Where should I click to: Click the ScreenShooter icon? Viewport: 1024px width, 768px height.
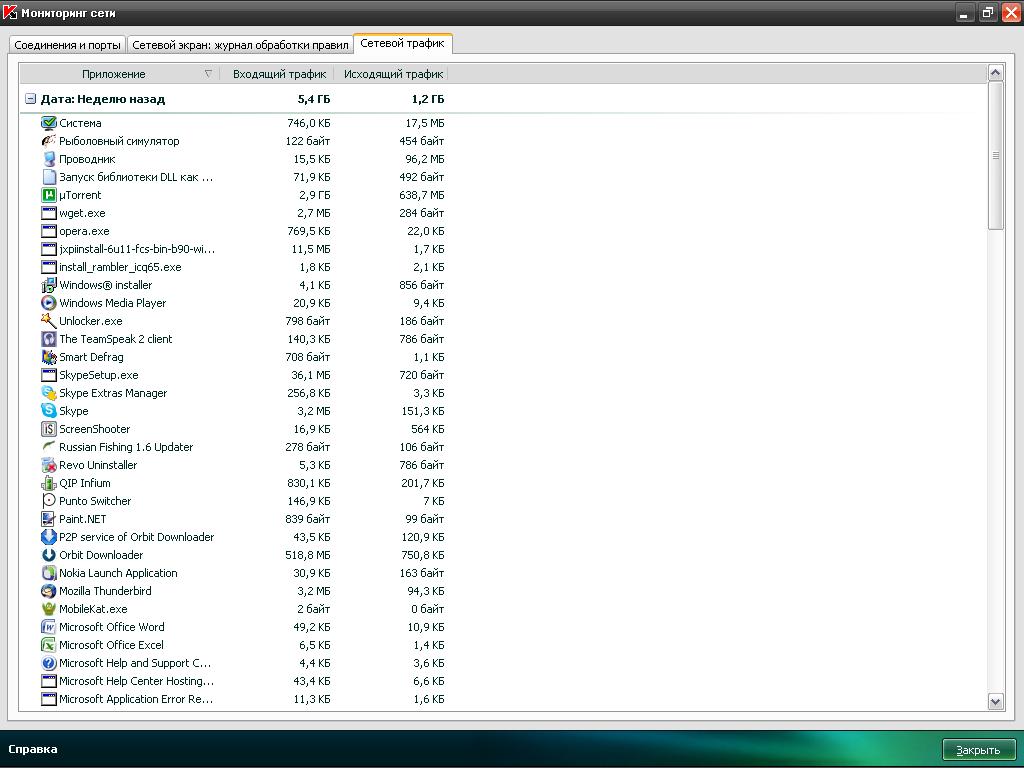coord(48,429)
